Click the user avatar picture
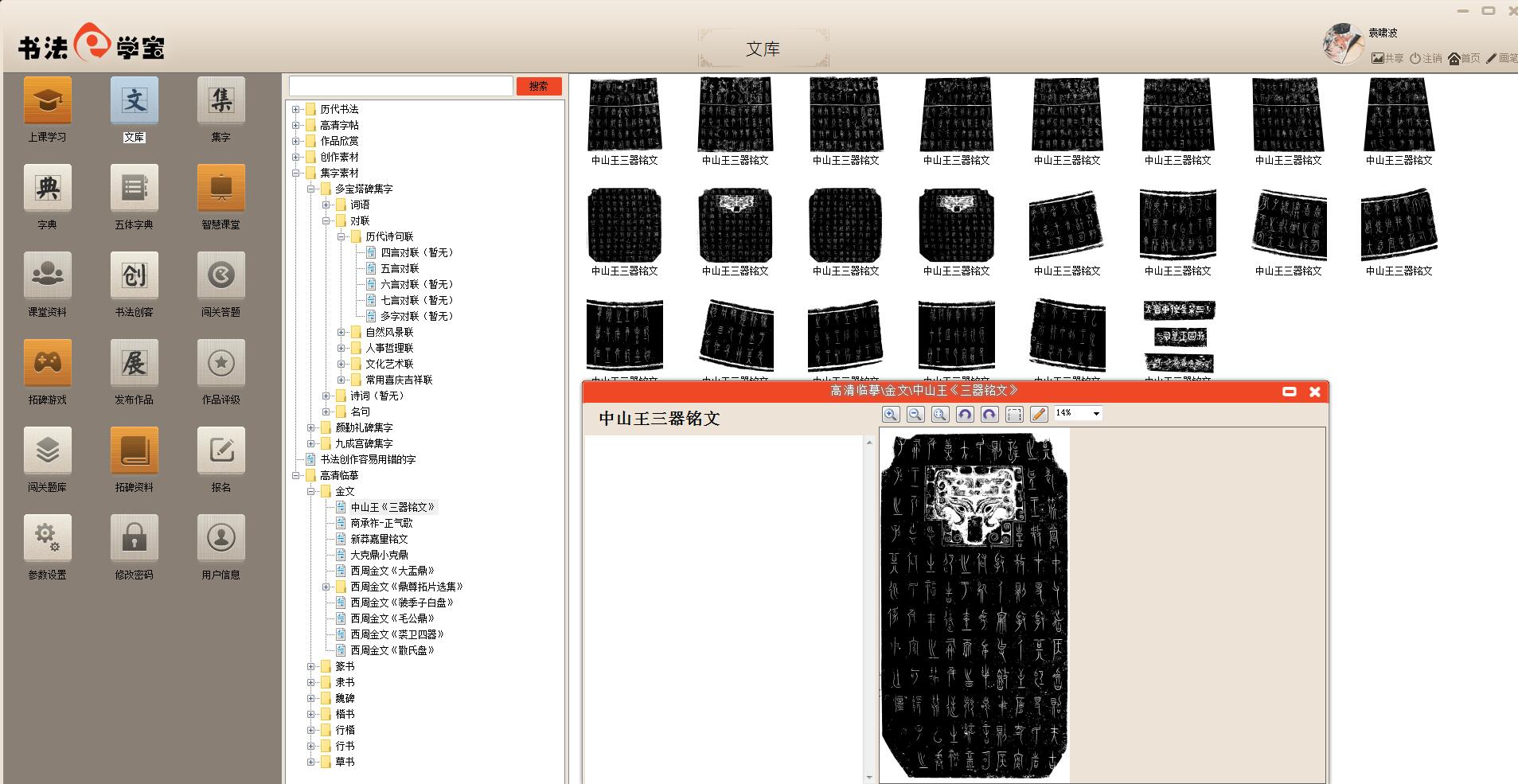This screenshot has width=1518, height=784. [1343, 44]
